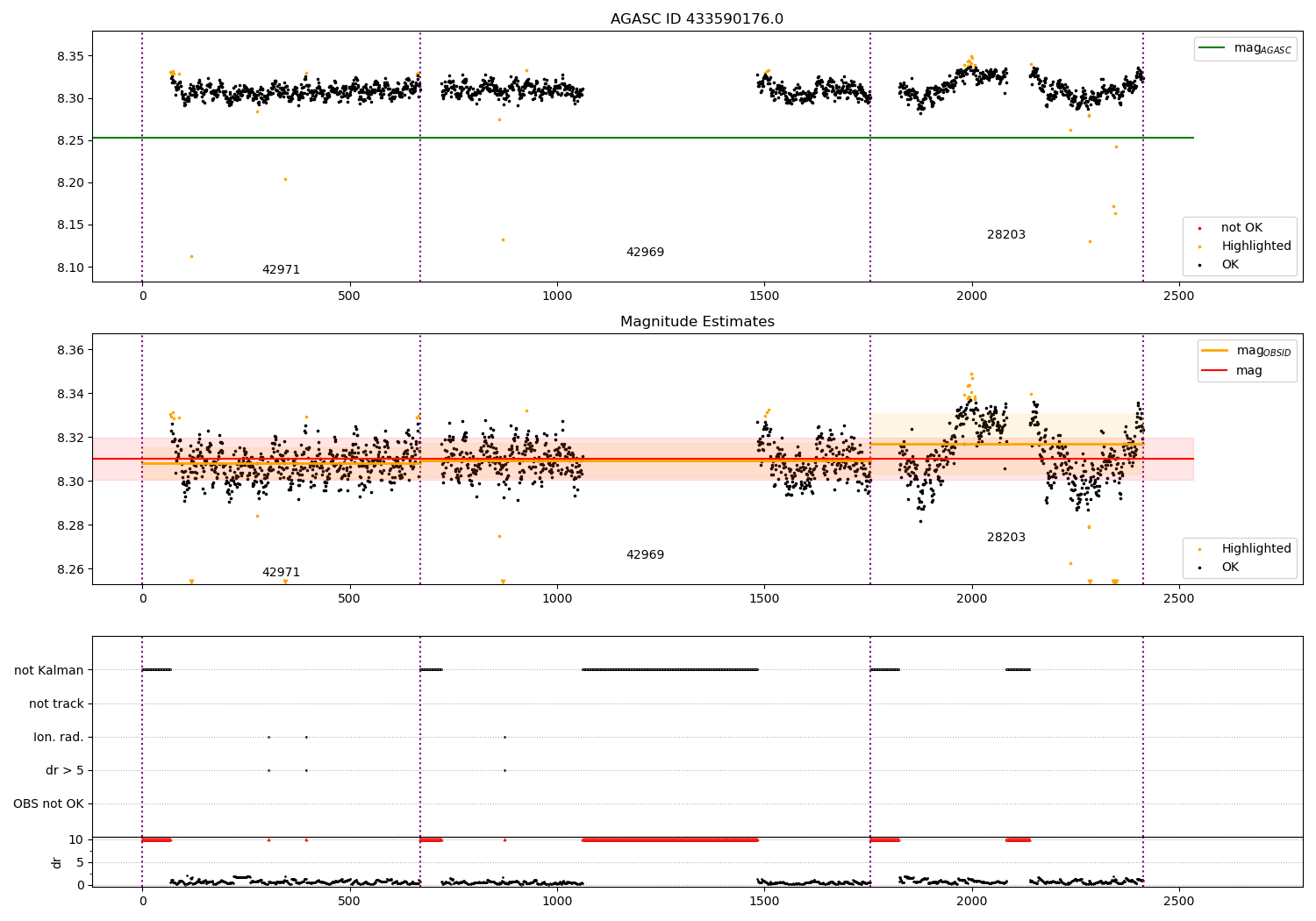Screen dimensions: 1316x921
Task: Click the 8.10 y-tick label in top plot
Action: coord(69,268)
